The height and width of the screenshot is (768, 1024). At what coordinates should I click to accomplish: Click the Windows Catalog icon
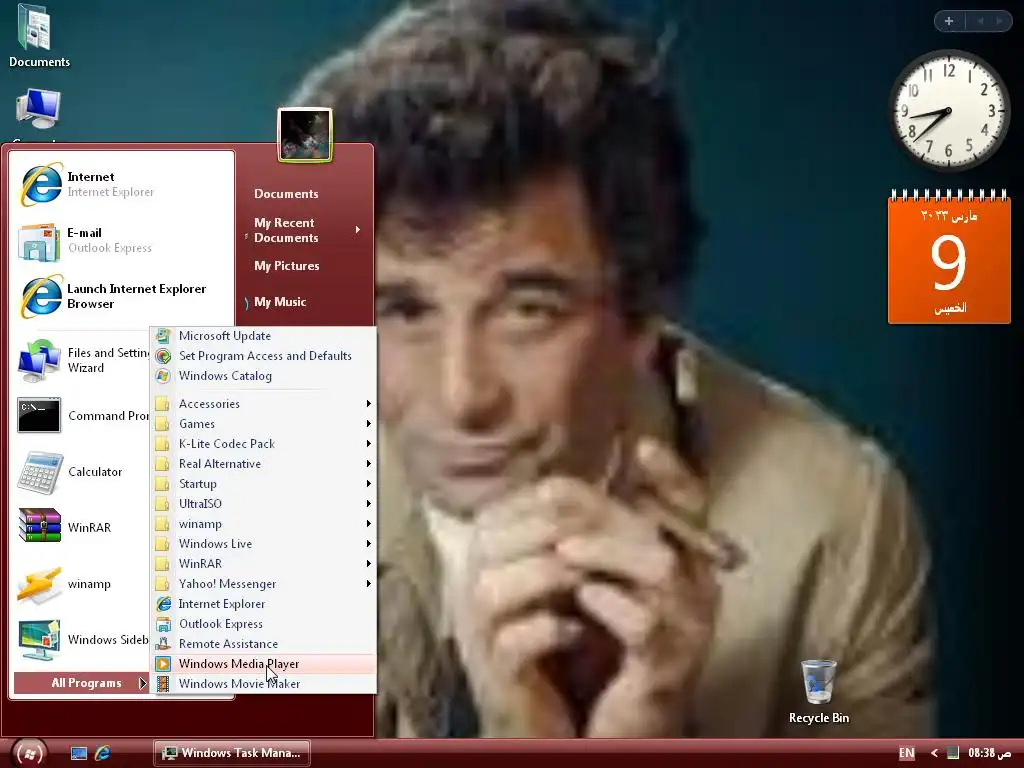[163, 376]
